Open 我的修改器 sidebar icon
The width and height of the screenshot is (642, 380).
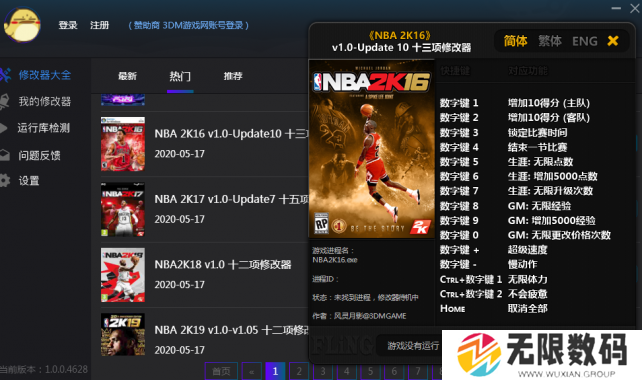[4, 101]
